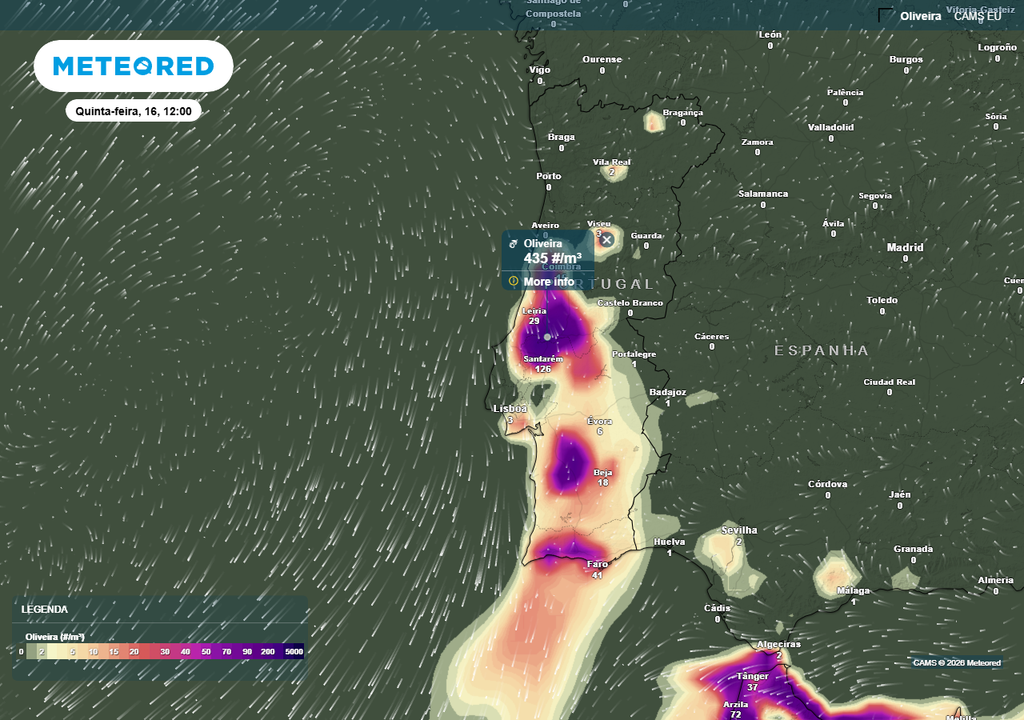Click the LEGENDA panel header

click(x=45, y=607)
